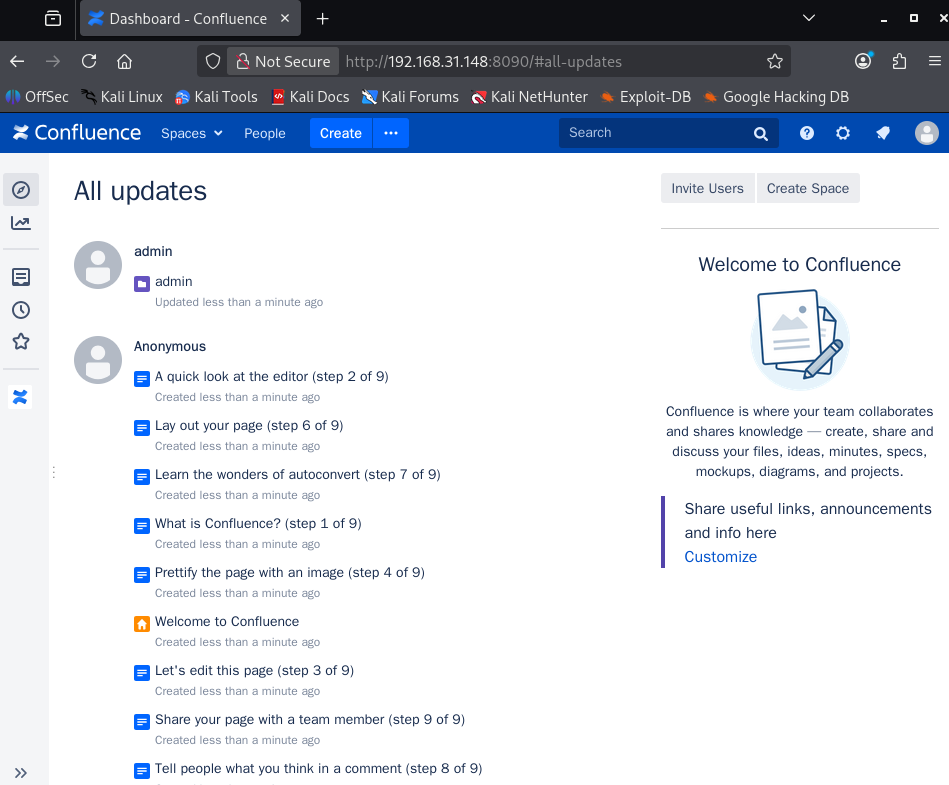The width and height of the screenshot is (949, 785).
Task: Open saved pages via the star icon
Action: 20,342
